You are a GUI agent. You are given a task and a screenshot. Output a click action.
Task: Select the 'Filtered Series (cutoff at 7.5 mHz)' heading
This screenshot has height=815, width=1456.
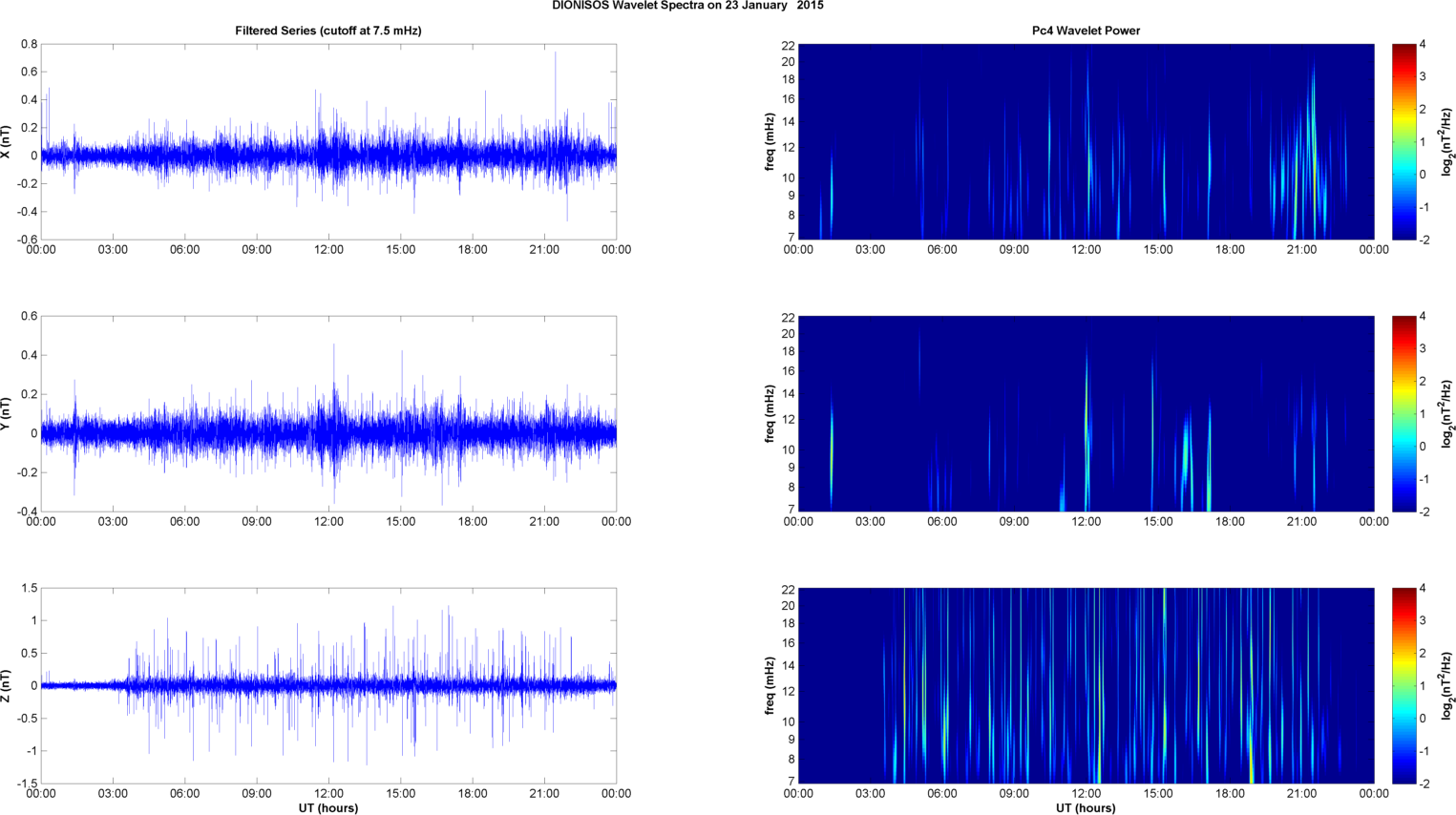[328, 31]
